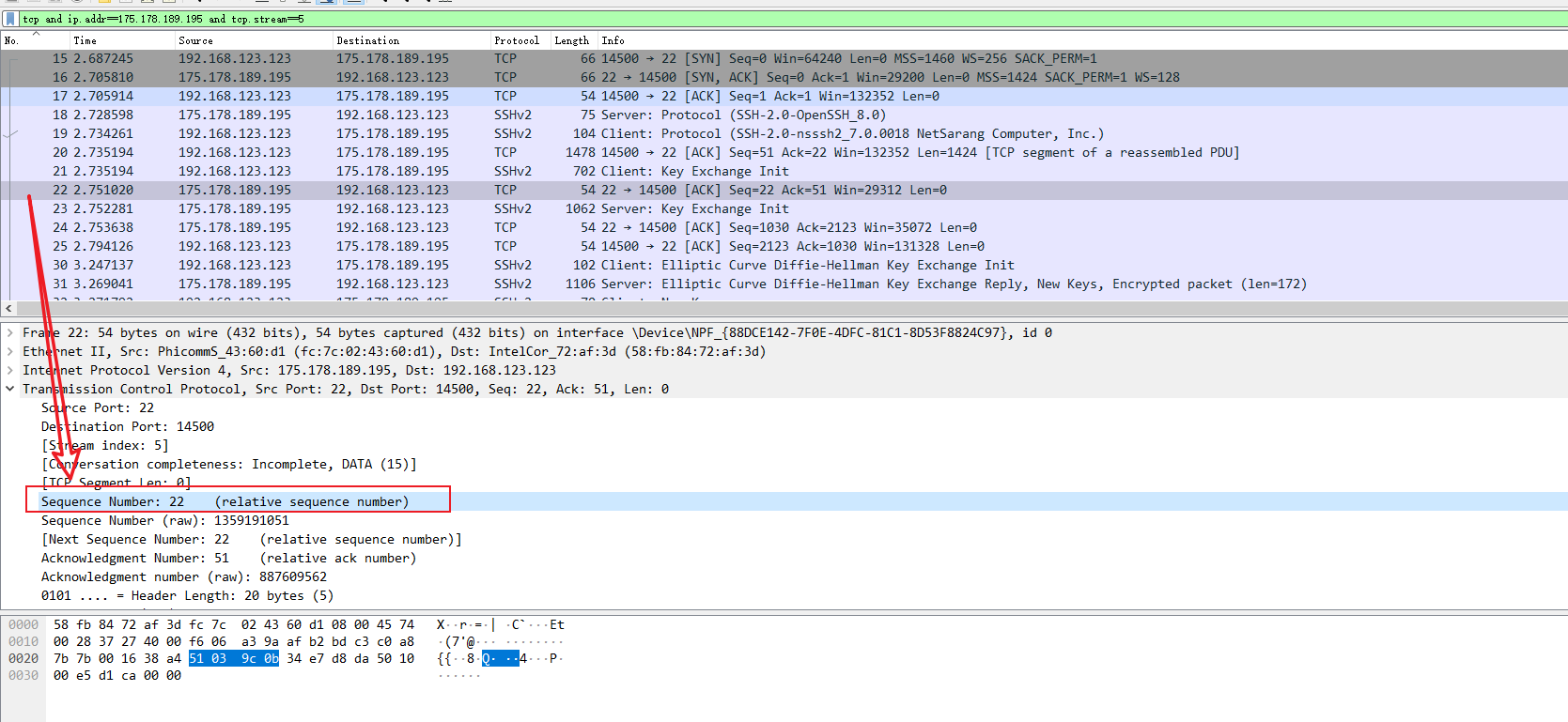Select packet 30 Client Diffie-Hellman Init row
Screen dimensions: 1568x722
784,265
